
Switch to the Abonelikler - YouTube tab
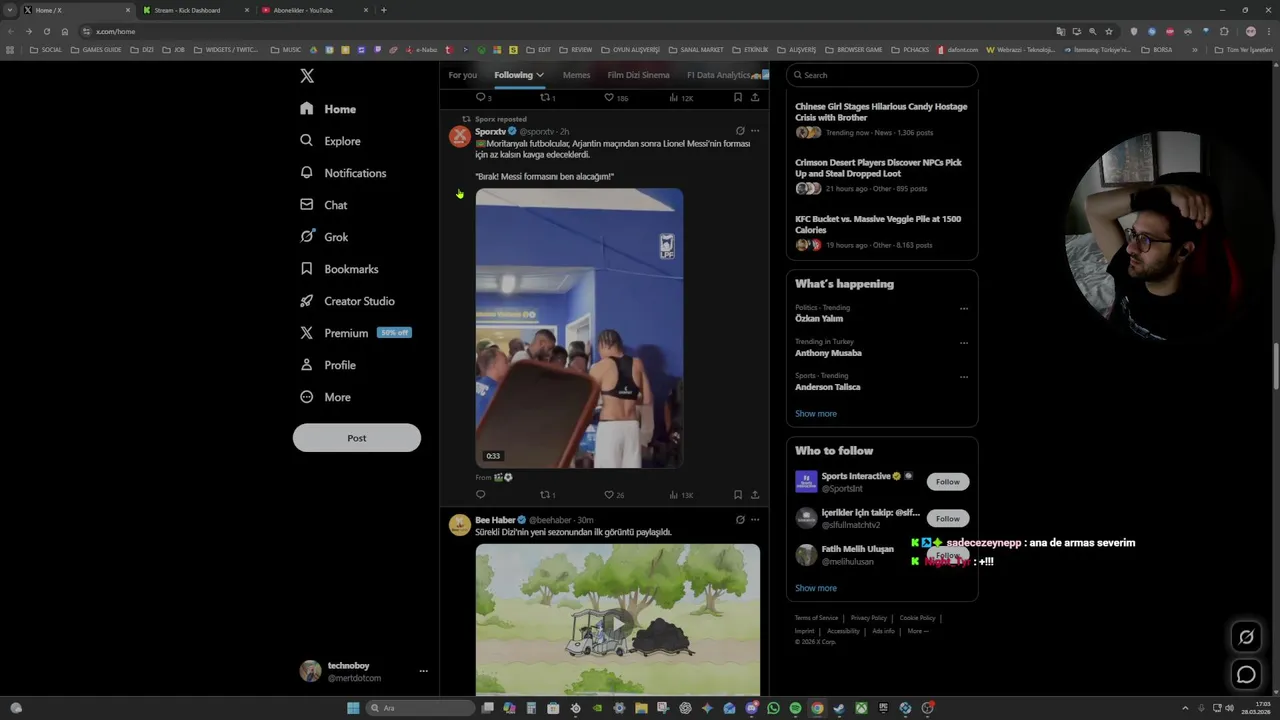click(314, 10)
